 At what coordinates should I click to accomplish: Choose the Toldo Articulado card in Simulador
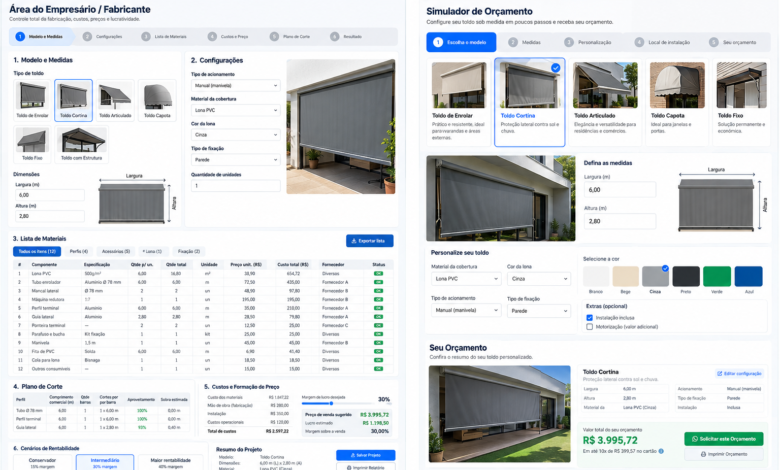tap(605, 102)
